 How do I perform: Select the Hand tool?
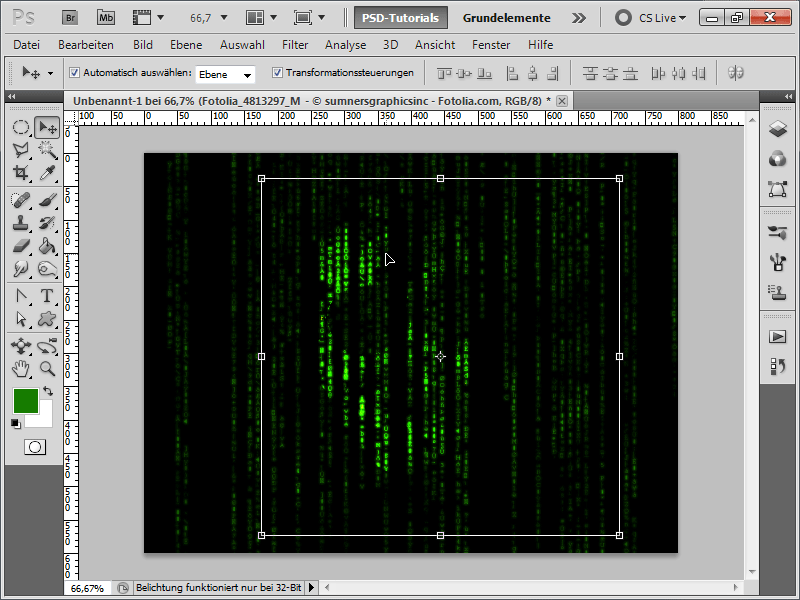click(x=21, y=368)
